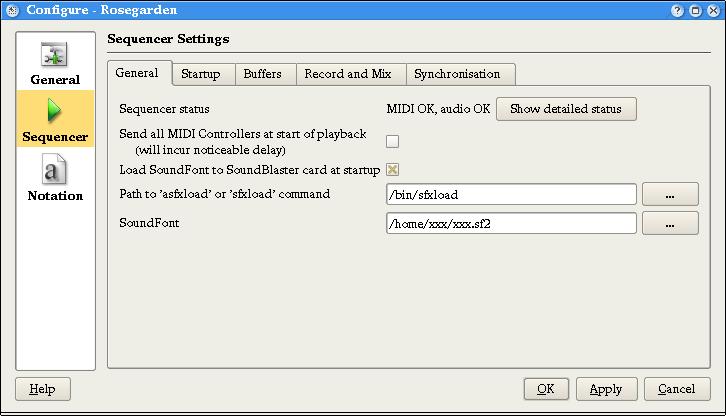
Task: Close the Configure dialog via title bar X
Action: click(713, 10)
